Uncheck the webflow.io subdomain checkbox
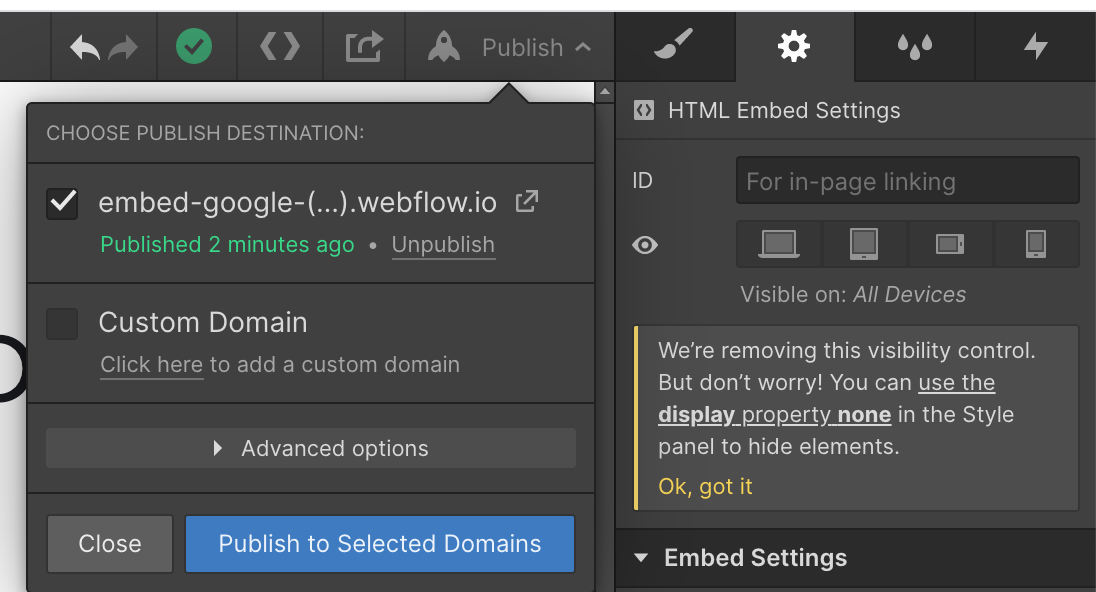The width and height of the screenshot is (1096, 592). click(x=62, y=203)
